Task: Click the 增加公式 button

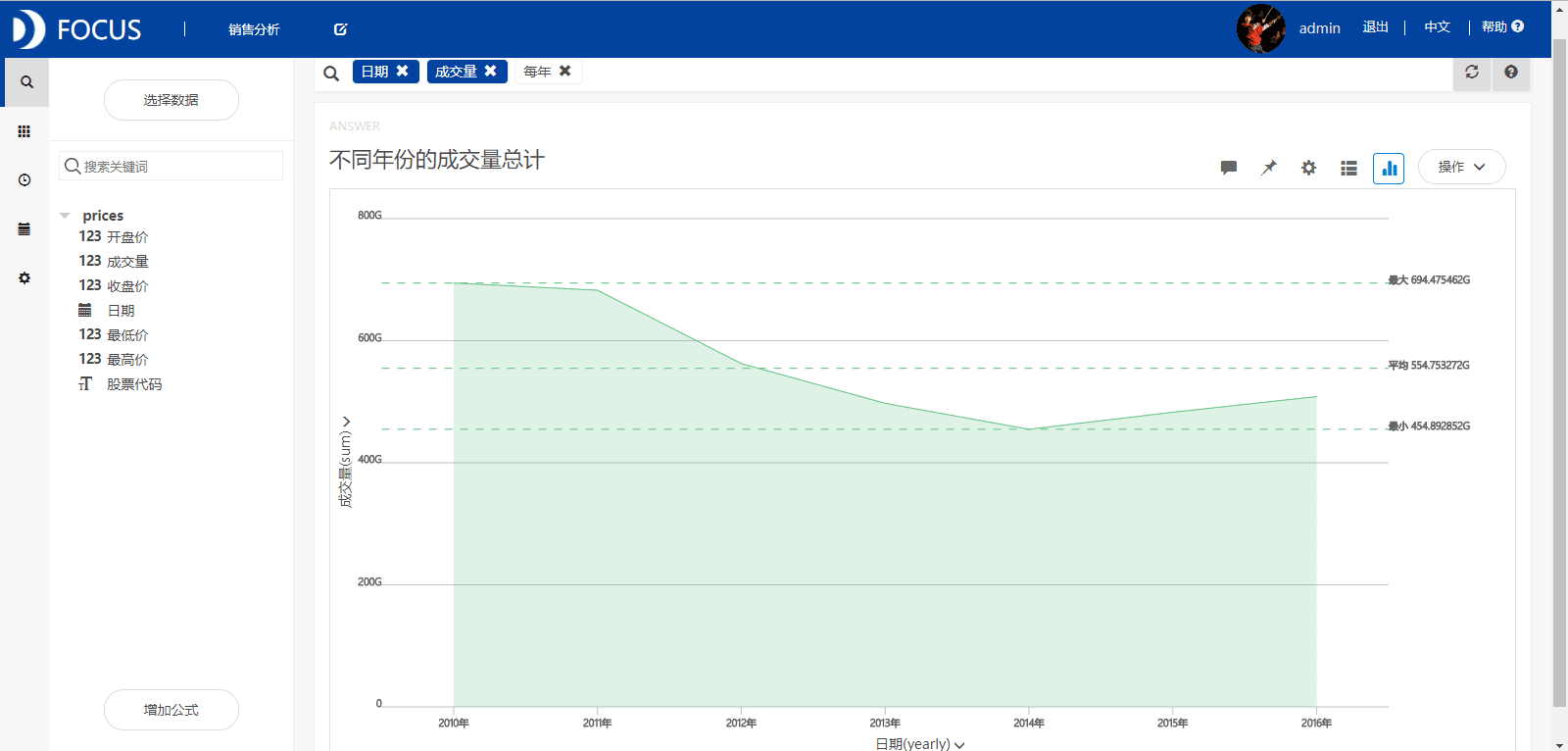Action: click(x=171, y=710)
